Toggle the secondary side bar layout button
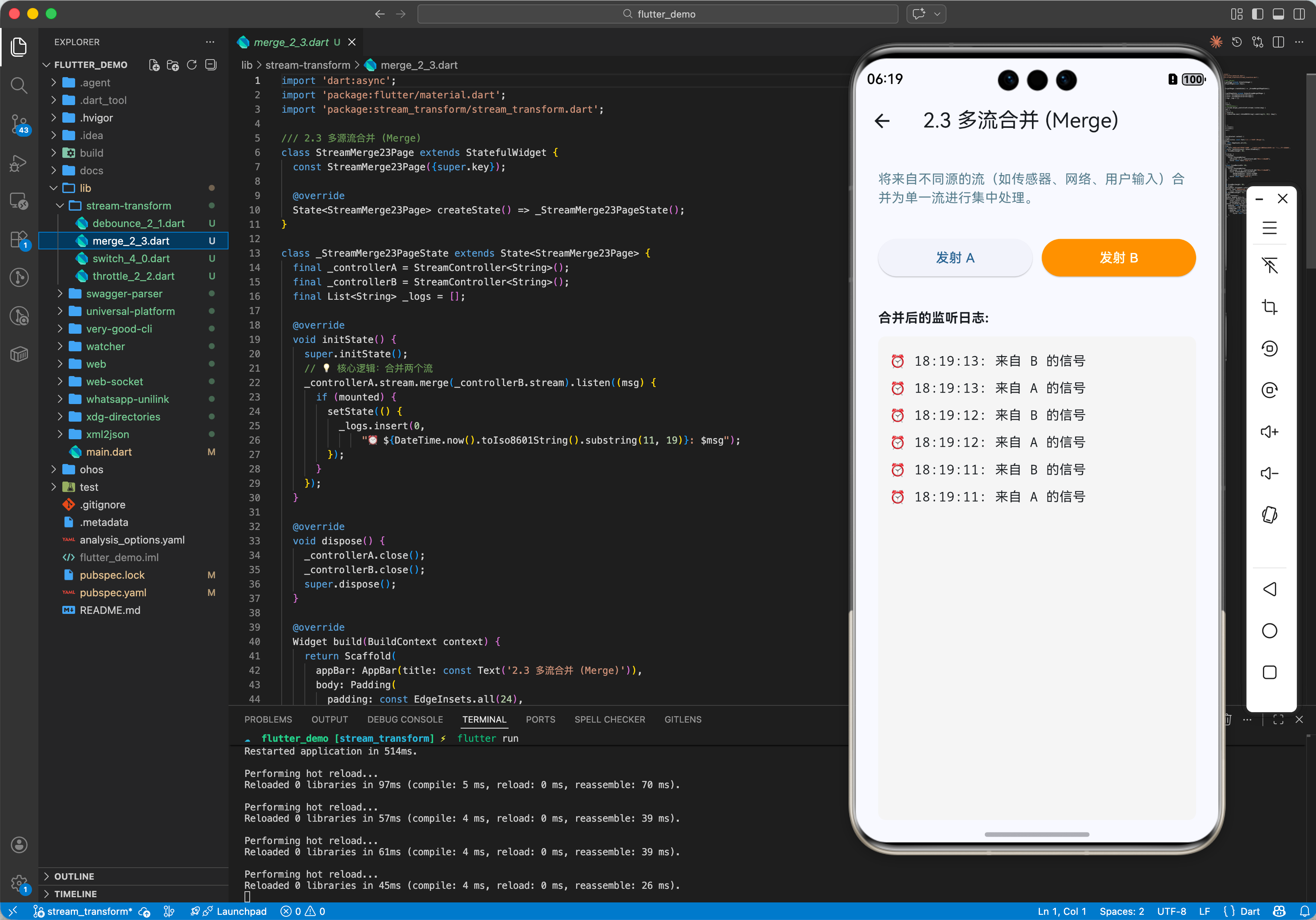Image resolution: width=1316 pixels, height=920 pixels. (1298, 14)
